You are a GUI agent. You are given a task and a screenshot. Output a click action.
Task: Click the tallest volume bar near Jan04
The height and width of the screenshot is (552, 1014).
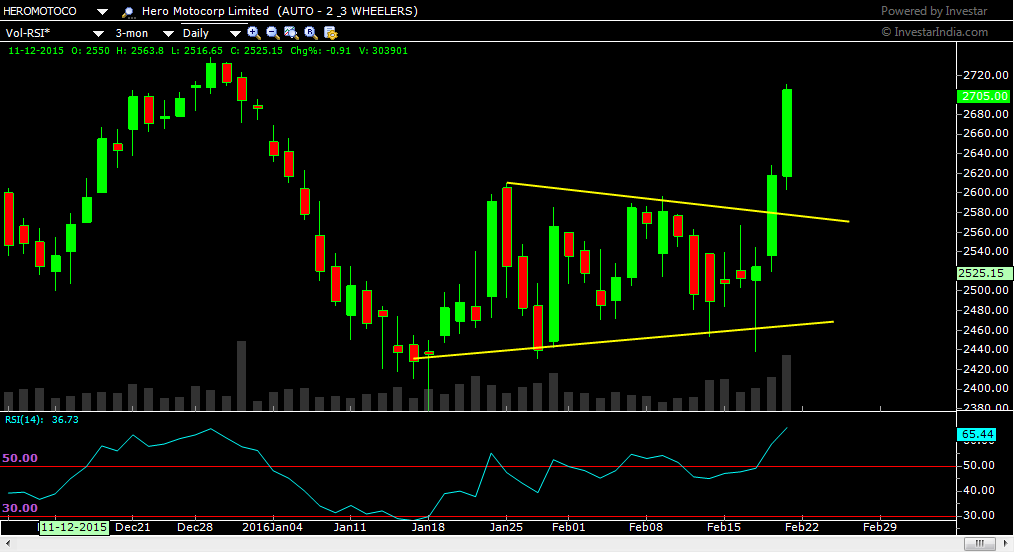coord(241,376)
